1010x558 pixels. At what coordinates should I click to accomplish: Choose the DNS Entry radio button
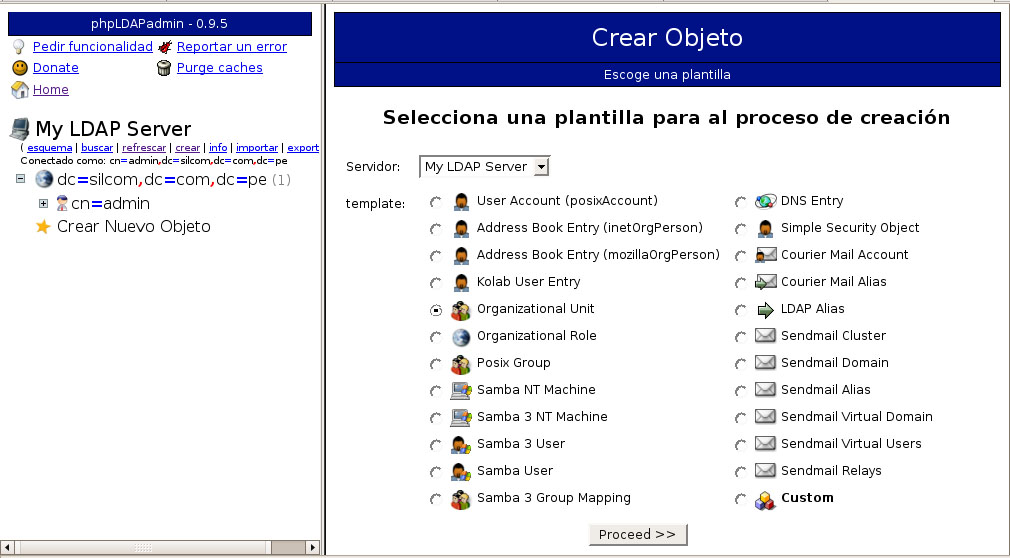pyautogui.click(x=740, y=202)
